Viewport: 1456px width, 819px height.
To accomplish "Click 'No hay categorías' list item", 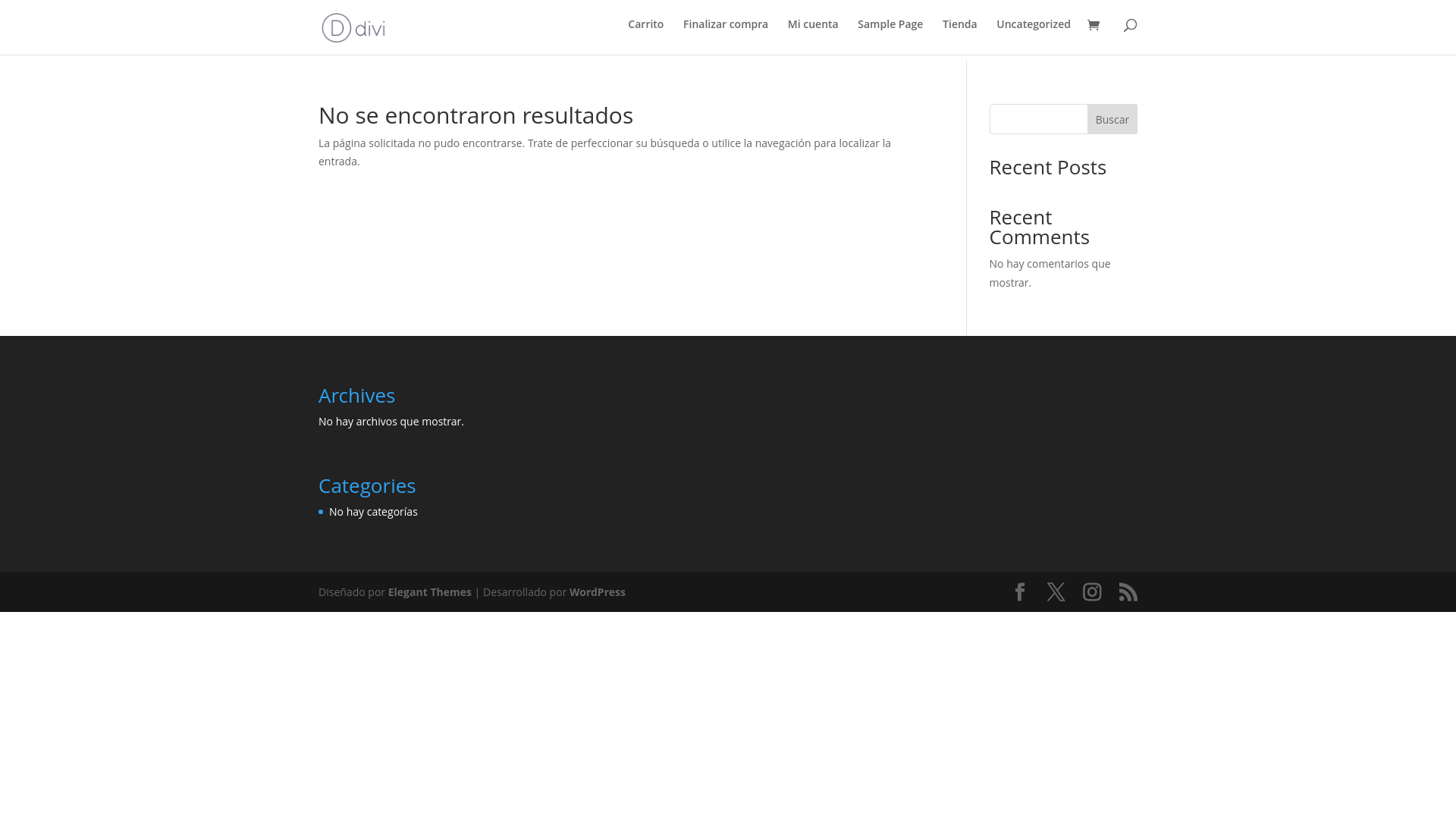I will [373, 512].
